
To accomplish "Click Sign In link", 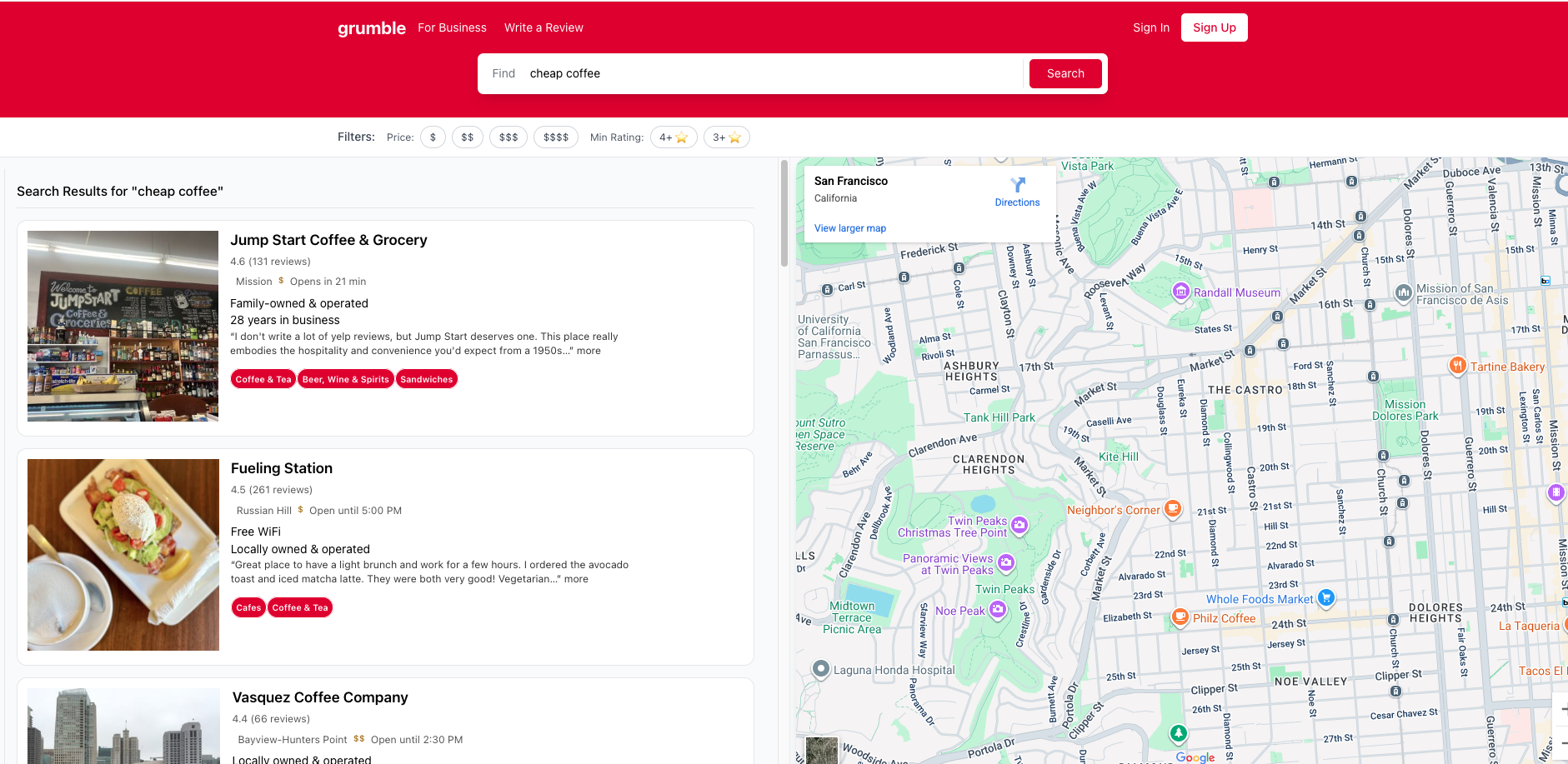I will (1151, 27).
